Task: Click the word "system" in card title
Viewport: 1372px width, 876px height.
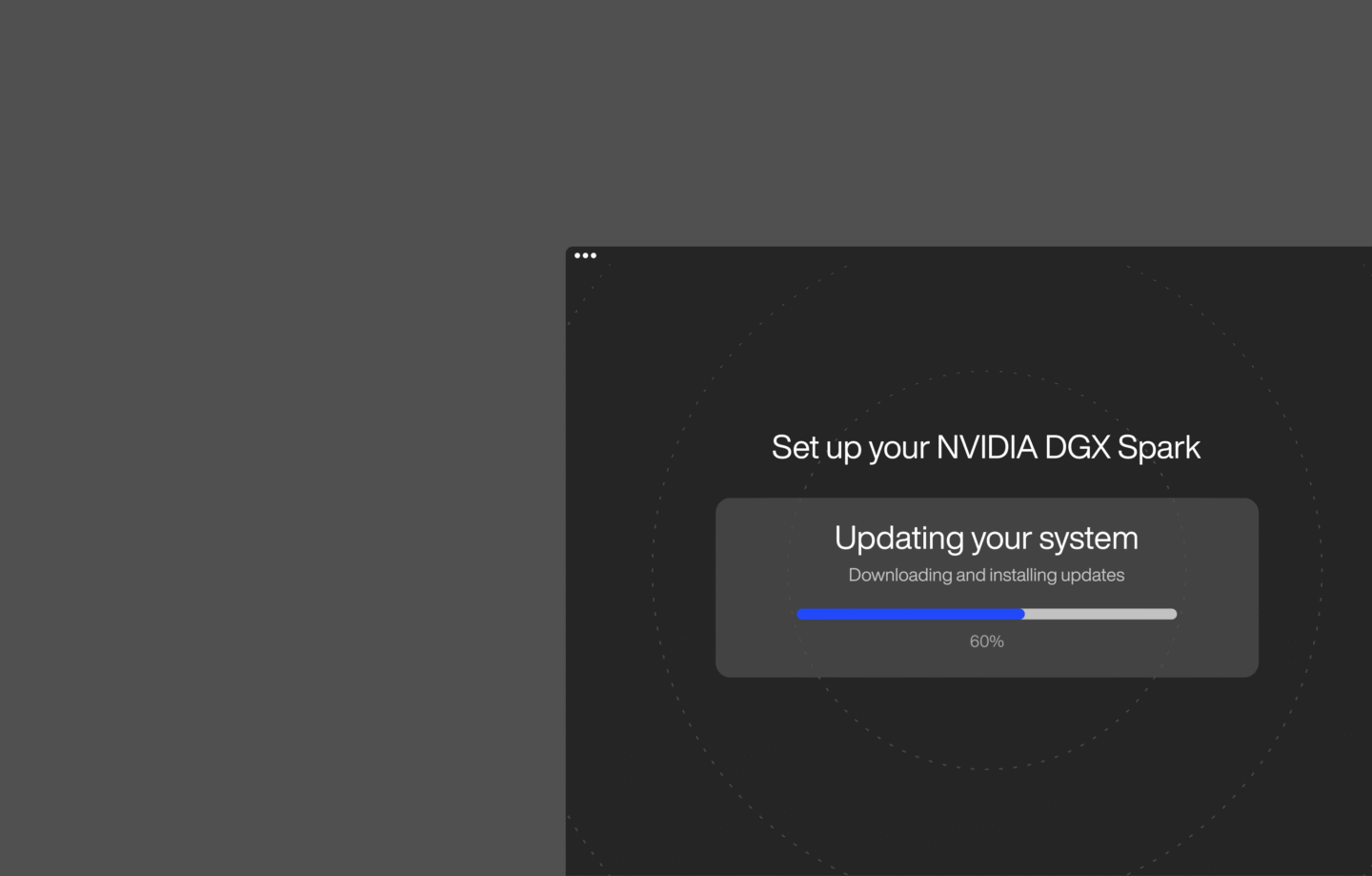Action: tap(1088, 539)
